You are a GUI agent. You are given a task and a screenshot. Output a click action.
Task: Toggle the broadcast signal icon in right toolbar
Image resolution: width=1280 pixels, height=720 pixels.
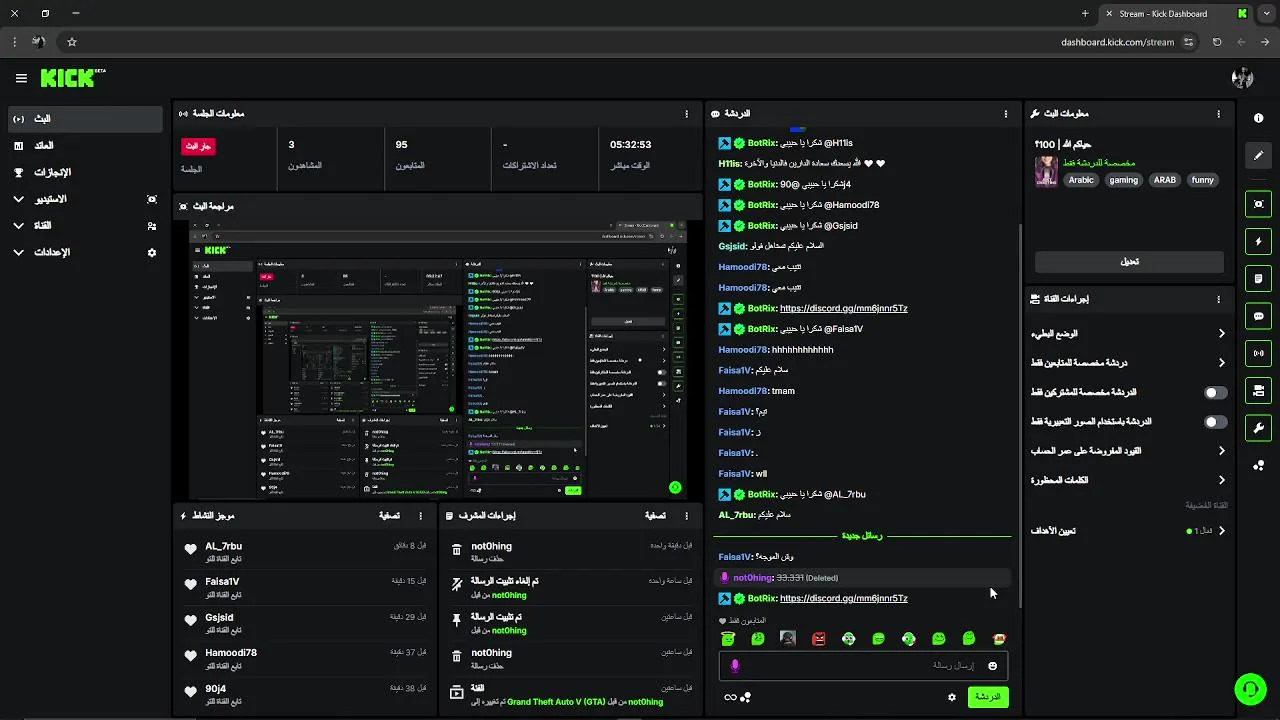click(1258, 353)
